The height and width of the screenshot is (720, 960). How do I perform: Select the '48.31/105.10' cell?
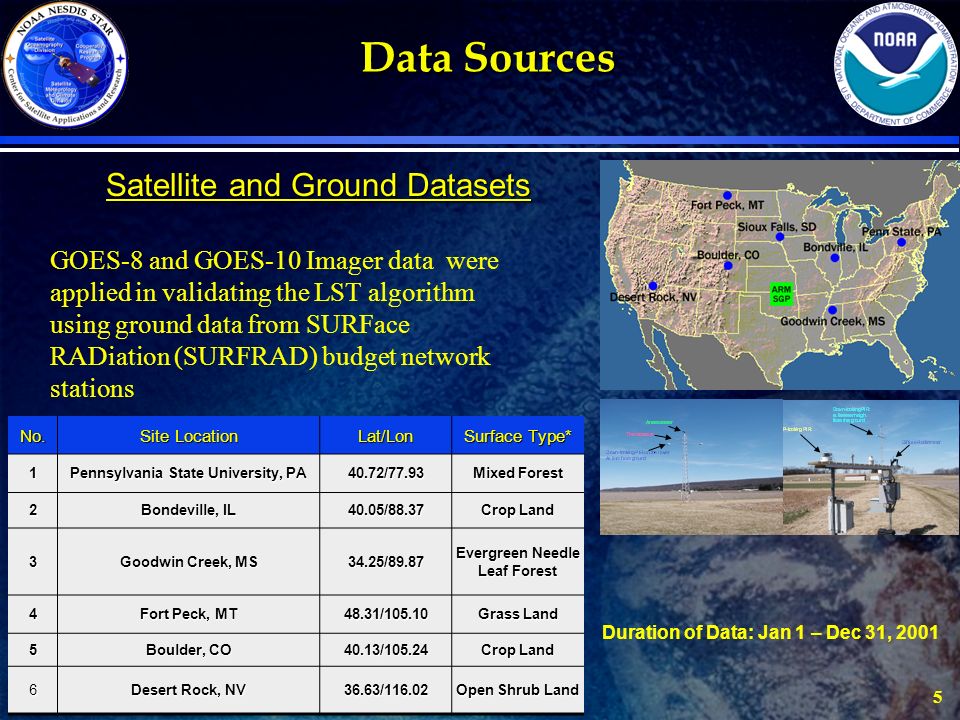(x=386, y=613)
